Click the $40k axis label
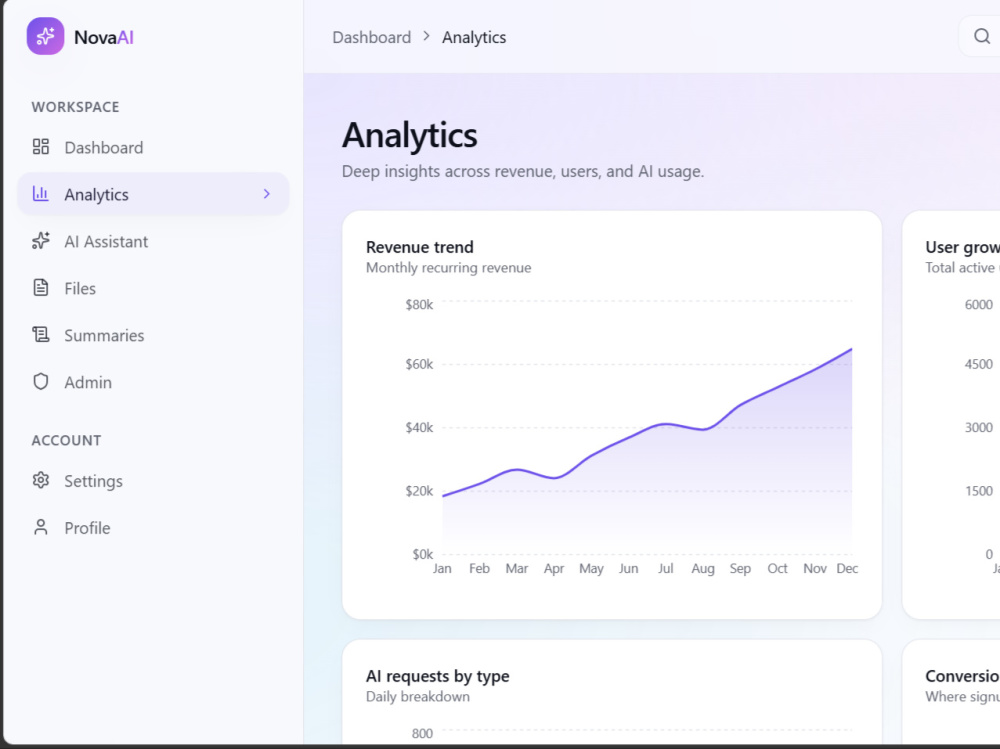This screenshot has width=1000, height=749. click(419, 427)
